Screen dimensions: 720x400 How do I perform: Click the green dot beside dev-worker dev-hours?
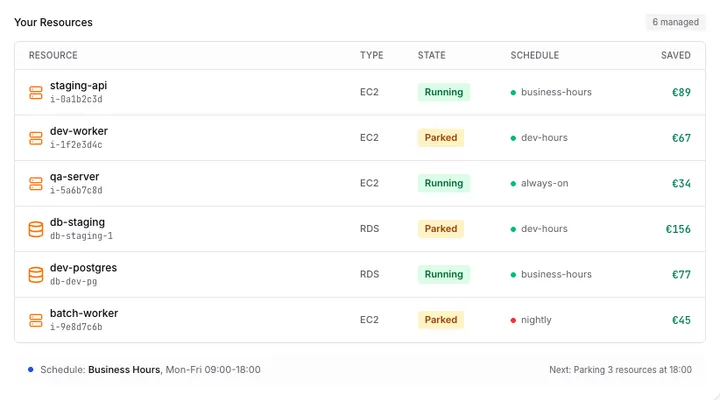pos(513,138)
